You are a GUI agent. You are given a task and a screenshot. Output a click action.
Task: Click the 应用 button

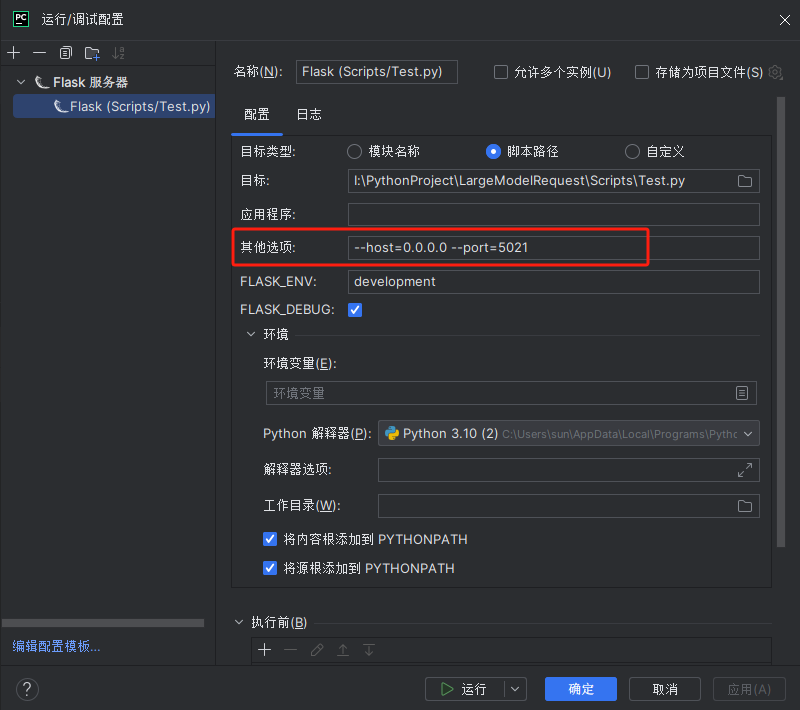pos(749,689)
